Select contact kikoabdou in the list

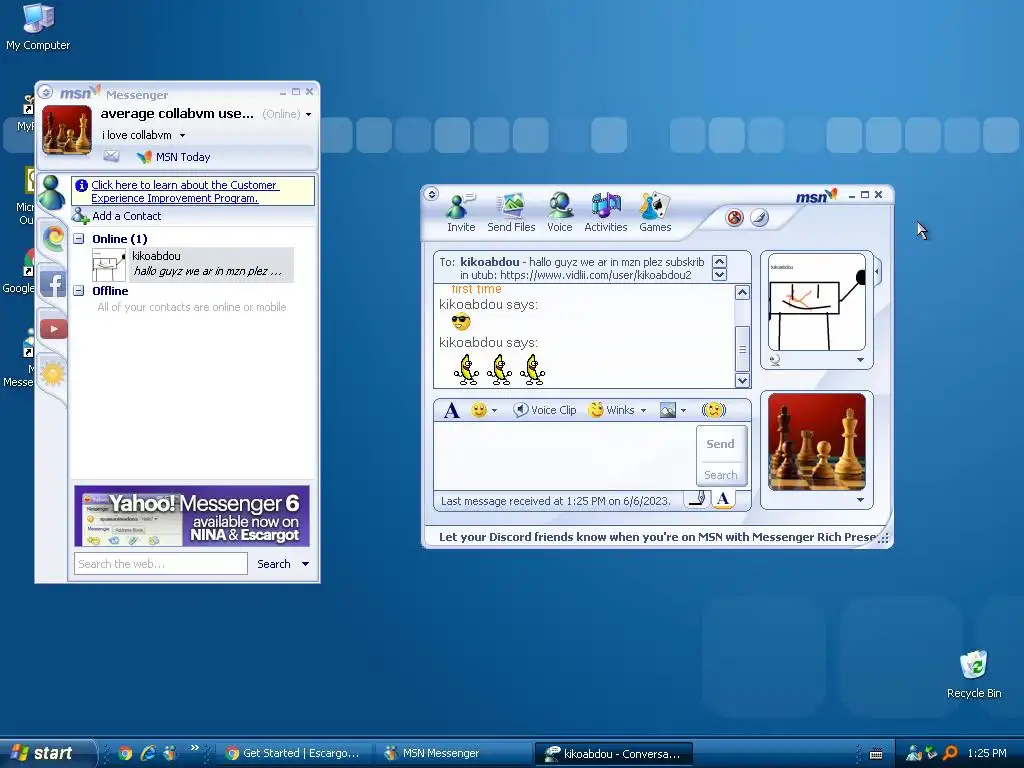tap(193, 264)
